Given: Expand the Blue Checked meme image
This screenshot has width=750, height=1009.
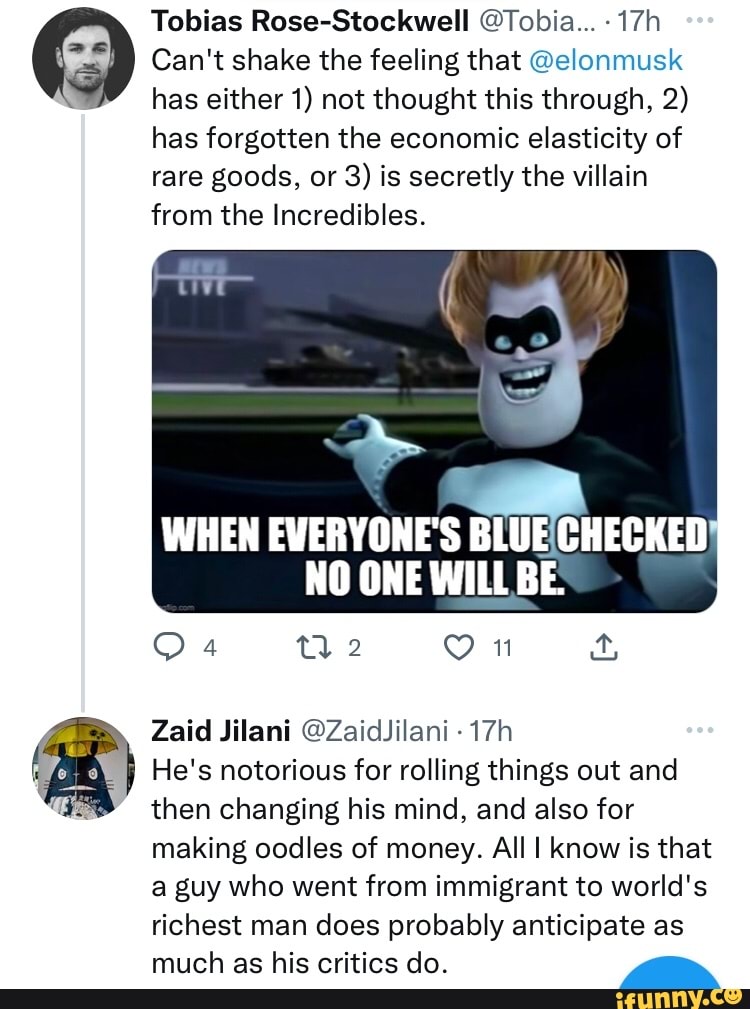Looking at the screenshot, I should (x=434, y=430).
